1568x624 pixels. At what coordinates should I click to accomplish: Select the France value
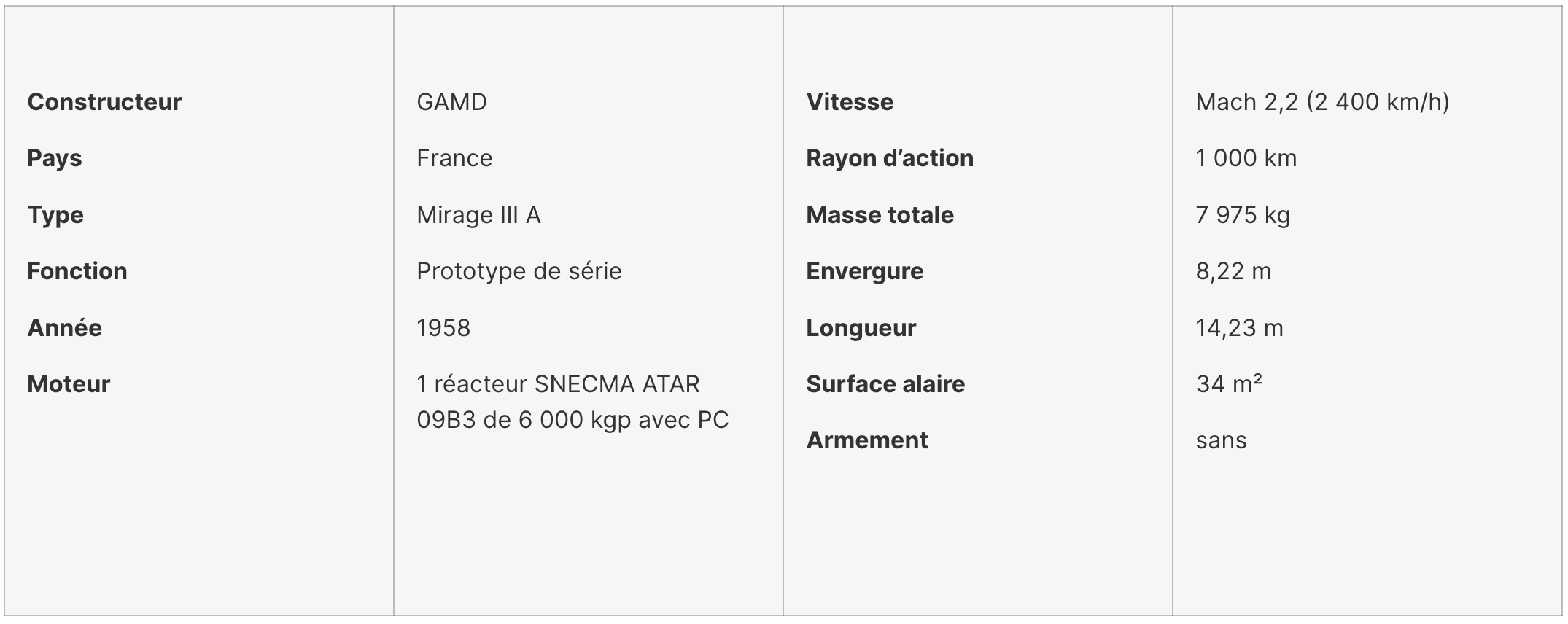click(454, 158)
